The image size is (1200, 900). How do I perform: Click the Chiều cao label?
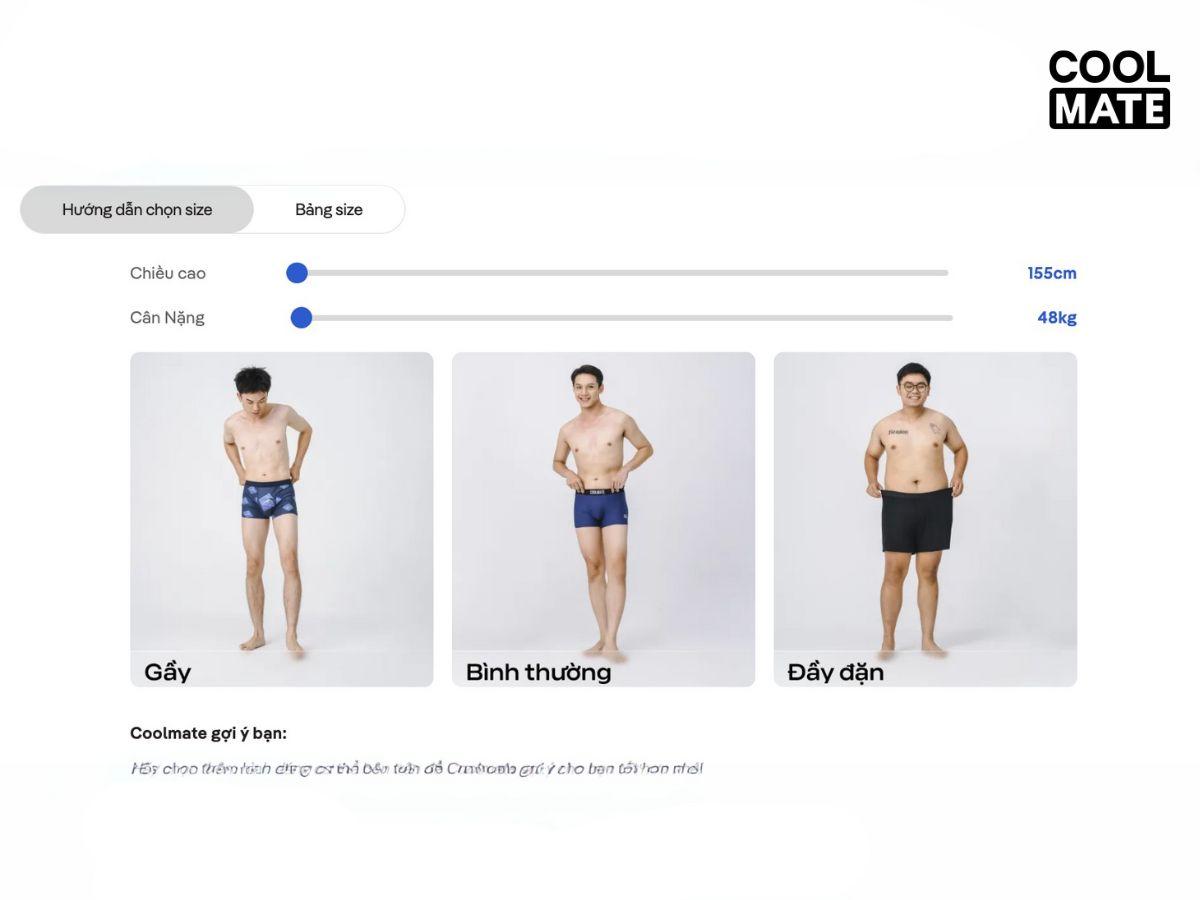tap(168, 273)
